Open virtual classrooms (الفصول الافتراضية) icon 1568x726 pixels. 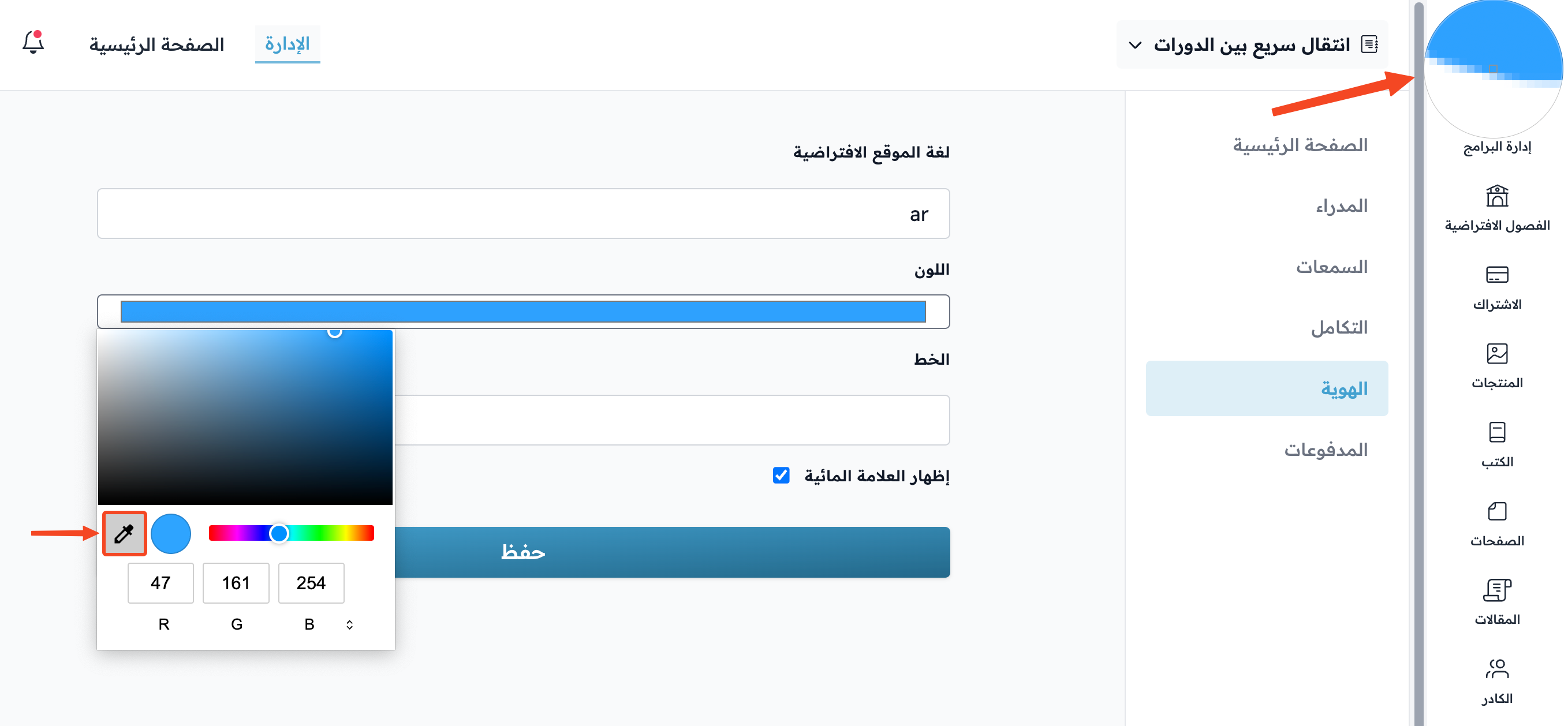(1497, 196)
